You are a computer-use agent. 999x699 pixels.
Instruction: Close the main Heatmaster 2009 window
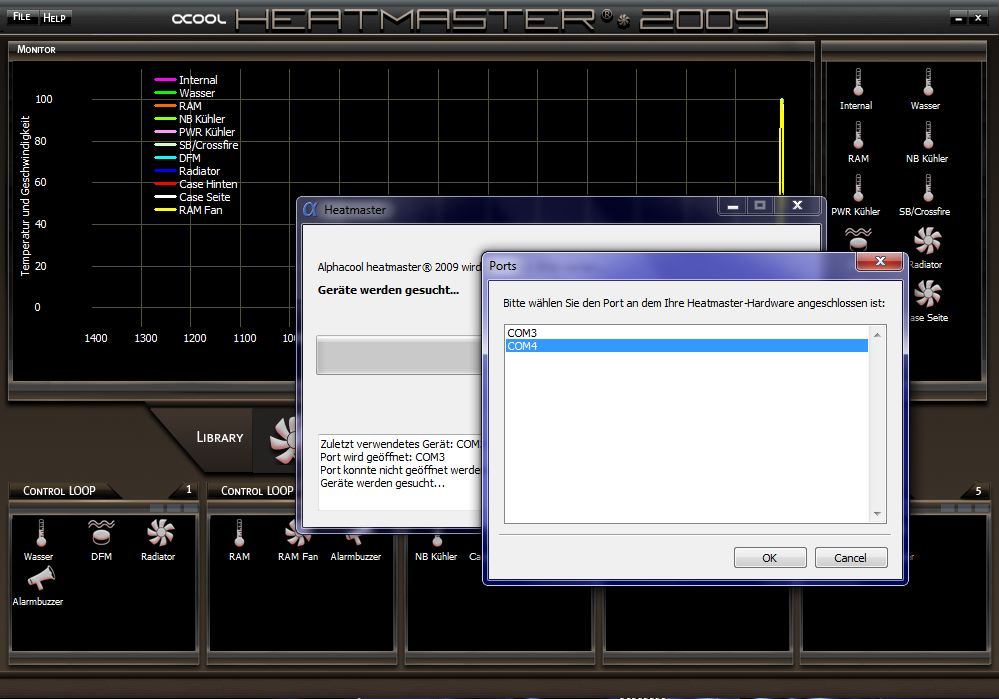coord(978,18)
